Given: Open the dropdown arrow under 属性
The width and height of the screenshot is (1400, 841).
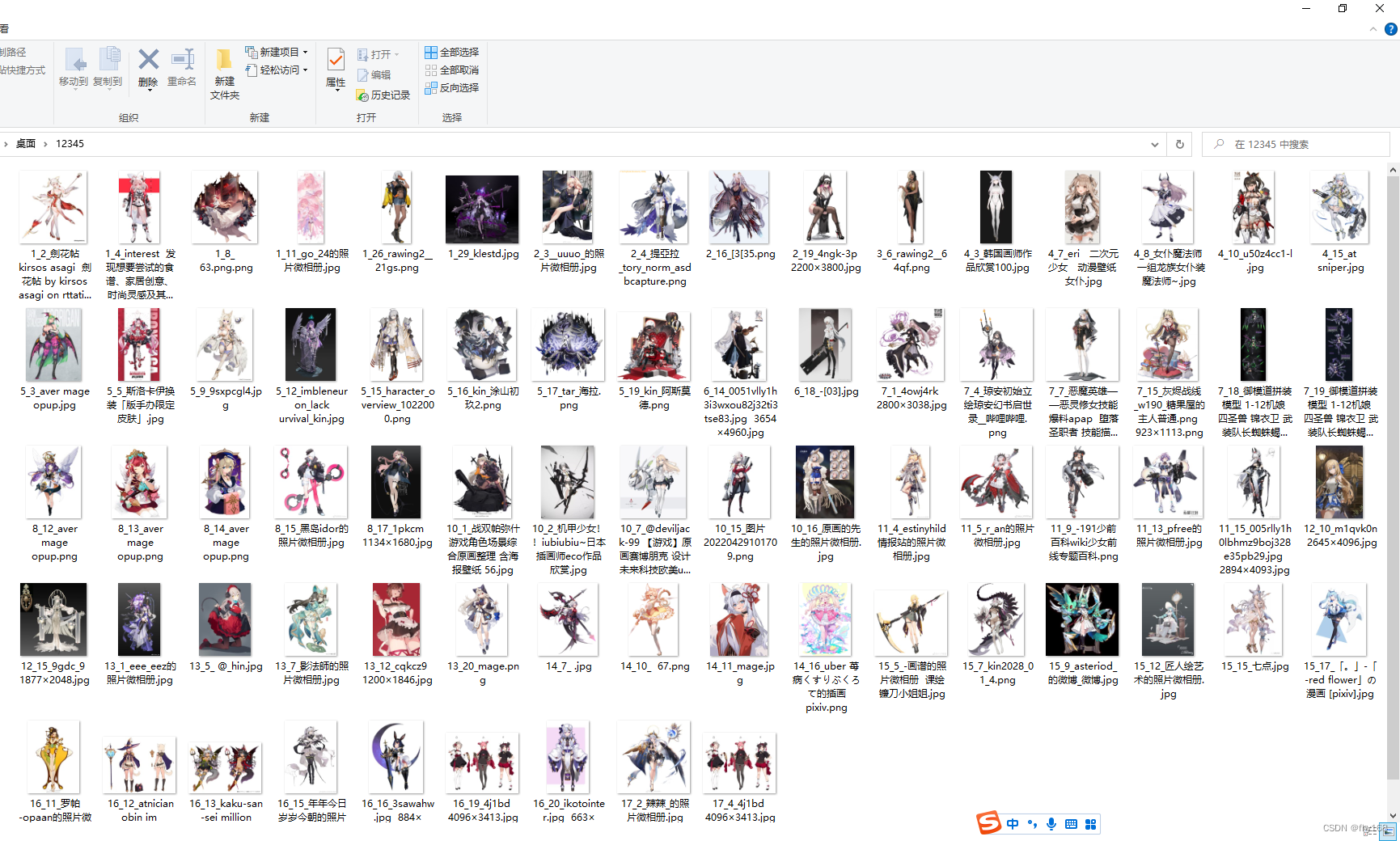Looking at the screenshot, I should [336, 91].
